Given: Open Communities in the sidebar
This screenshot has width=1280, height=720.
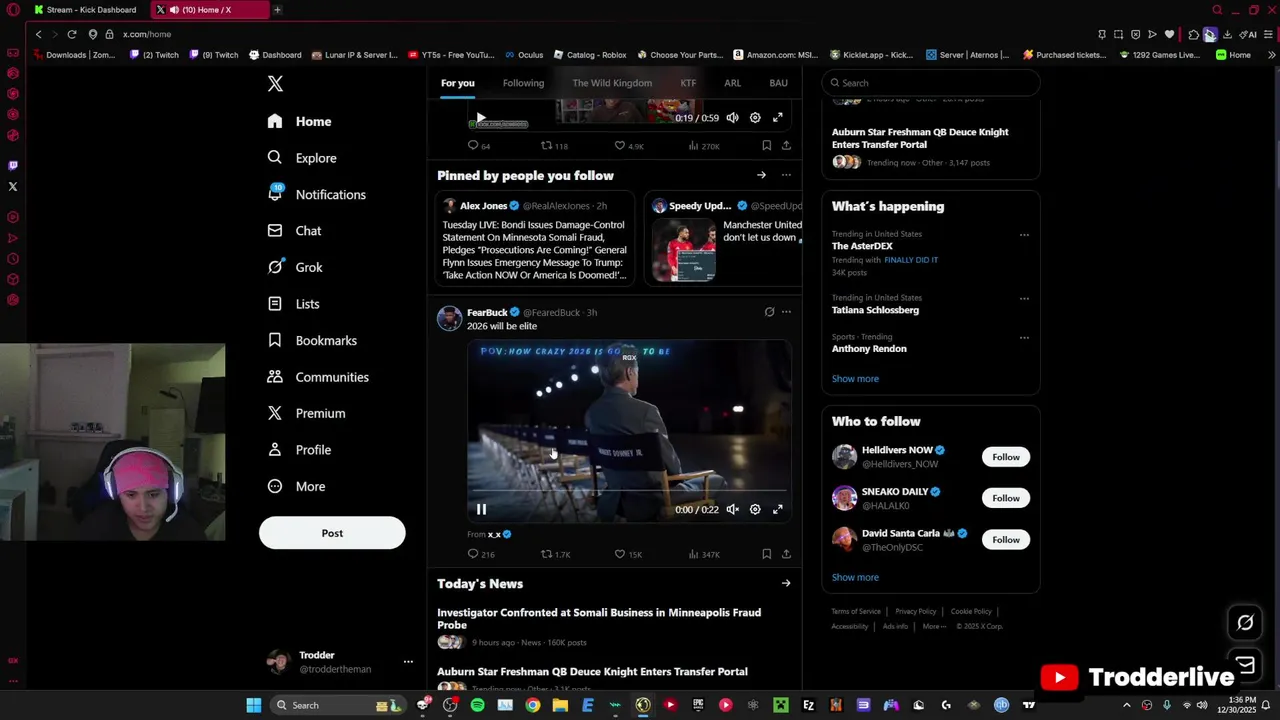Looking at the screenshot, I should click(319, 377).
